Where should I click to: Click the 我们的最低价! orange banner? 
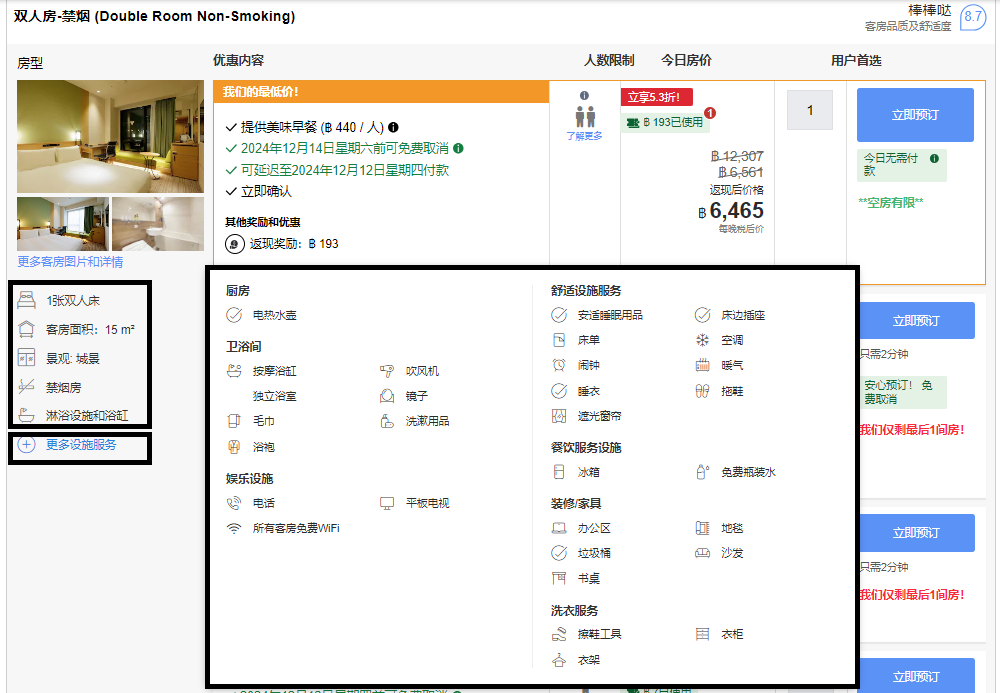[381, 92]
